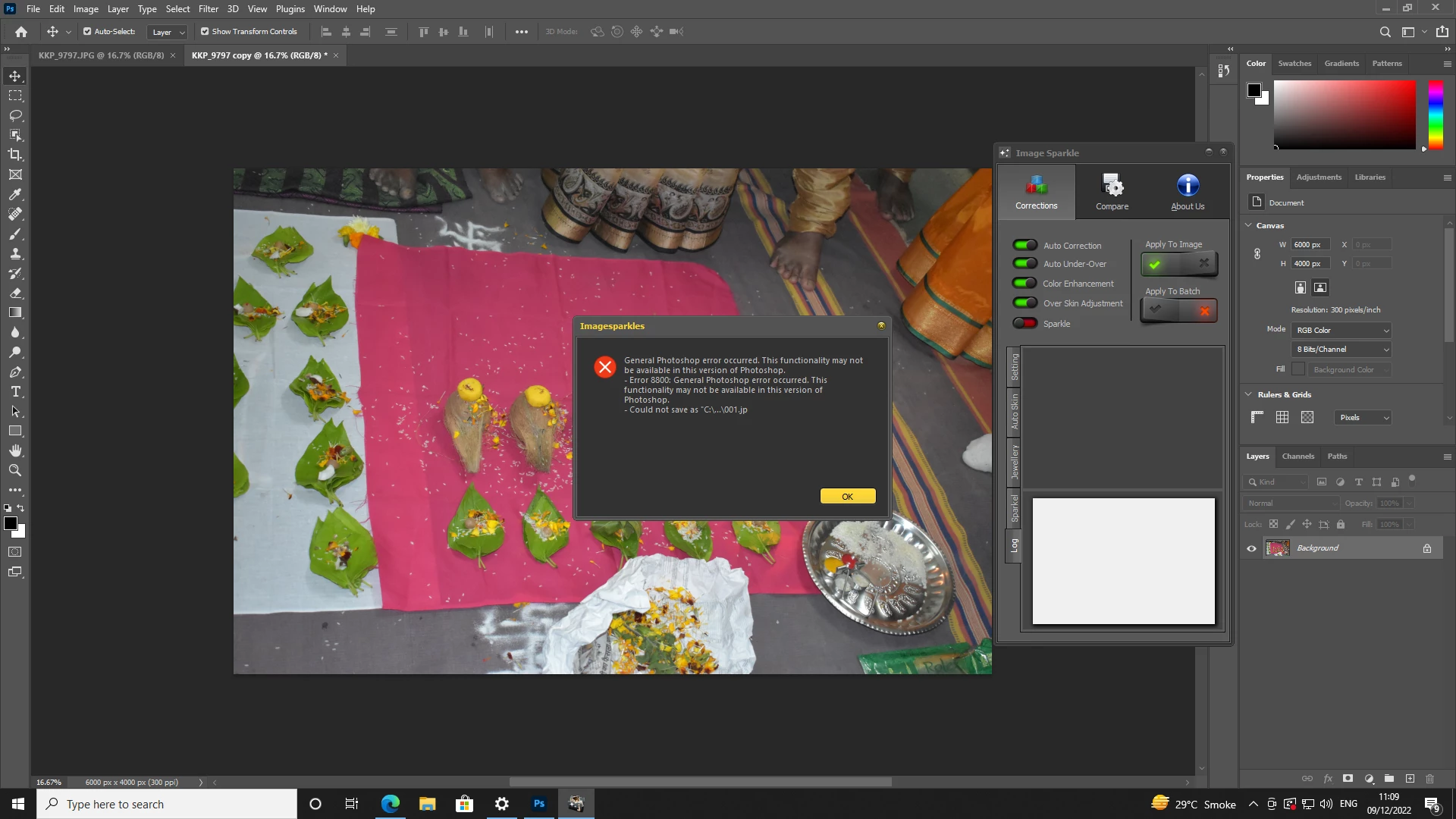The width and height of the screenshot is (1456, 819).
Task: Toggle the Auto Correction switch
Action: [x=1025, y=245]
